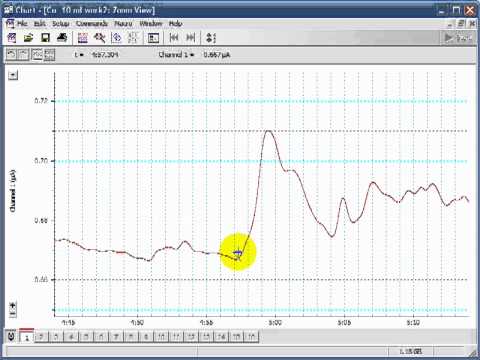
Task: Click the memory readout in the status bar
Action: pyautogui.click(x=411, y=351)
